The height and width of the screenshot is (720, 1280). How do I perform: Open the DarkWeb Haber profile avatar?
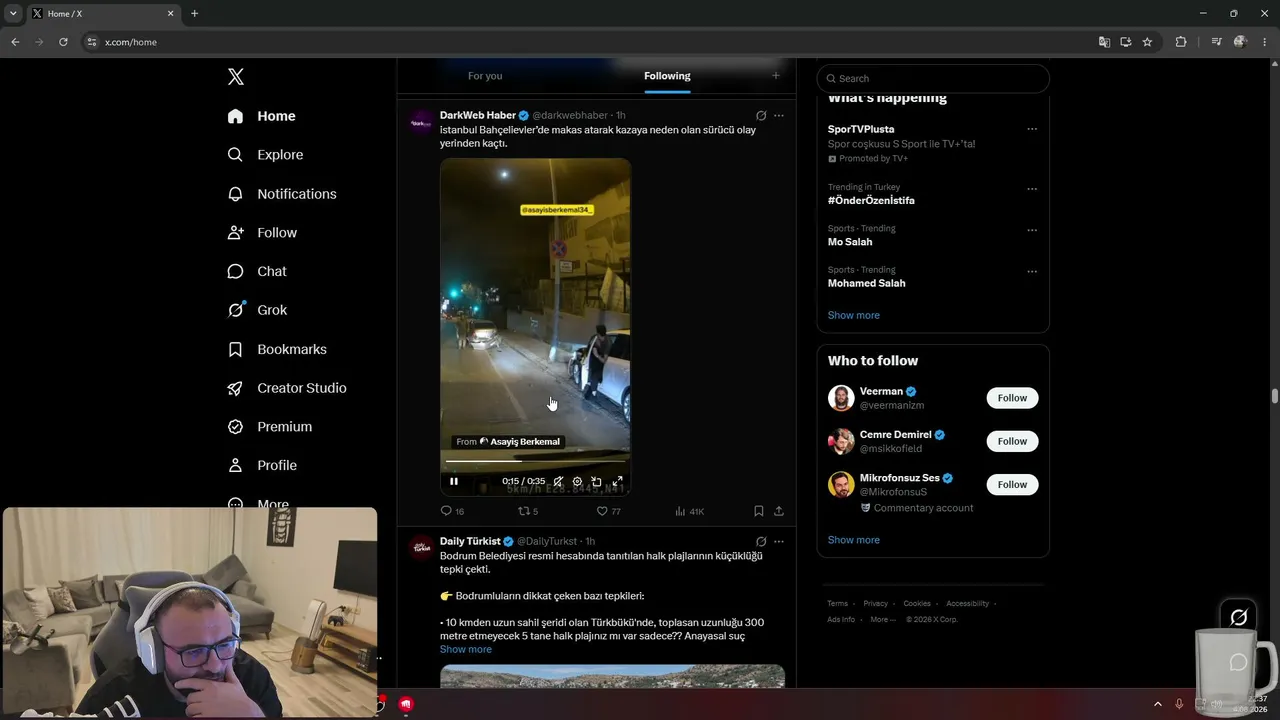[422, 122]
